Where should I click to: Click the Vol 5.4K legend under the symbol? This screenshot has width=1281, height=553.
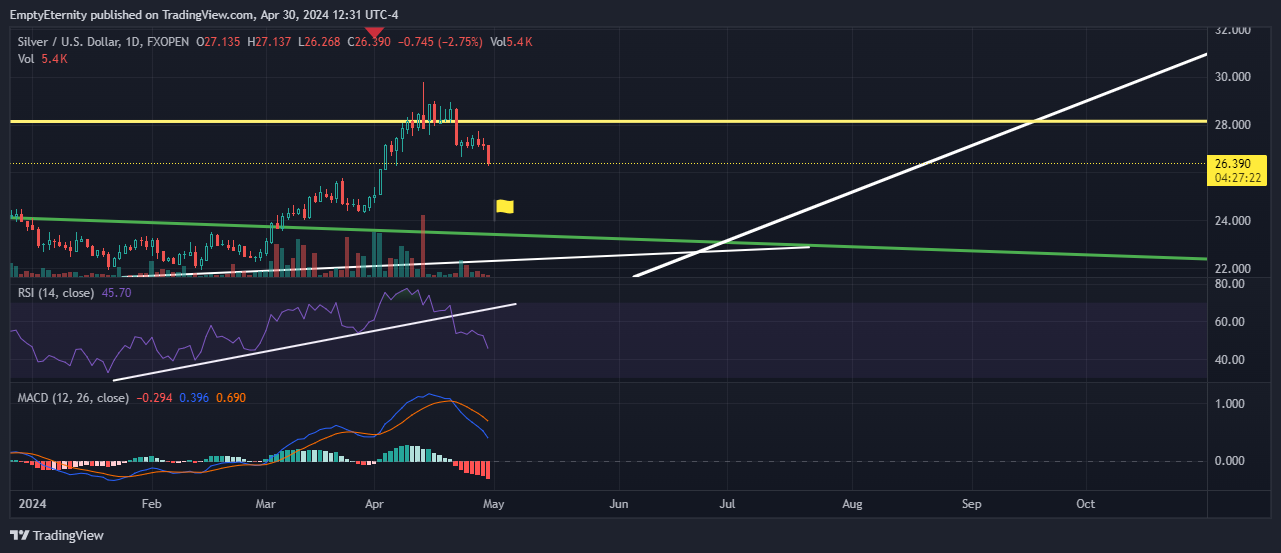(x=43, y=60)
